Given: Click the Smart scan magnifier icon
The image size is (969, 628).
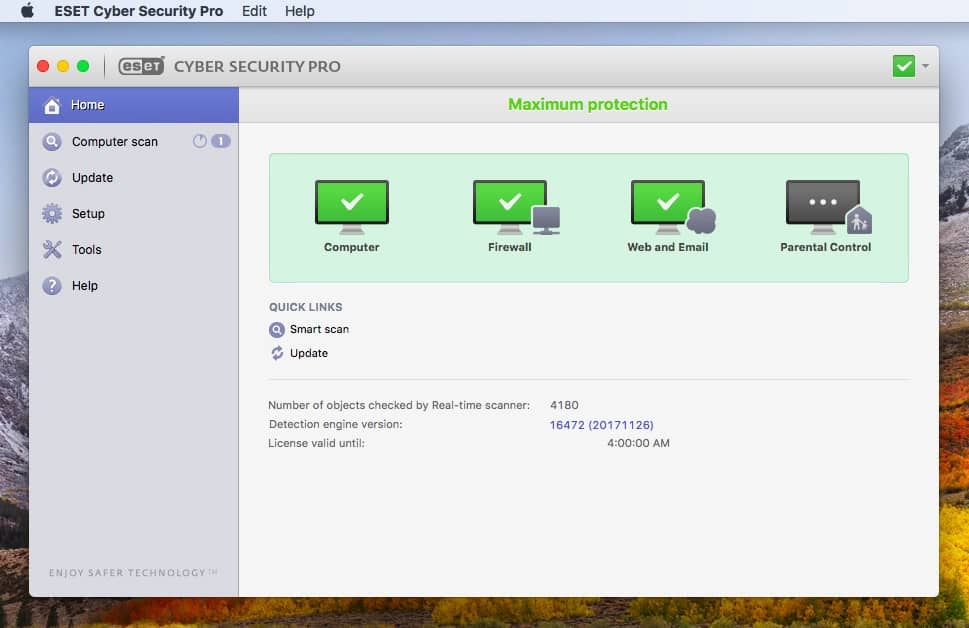Looking at the screenshot, I should coord(276,329).
